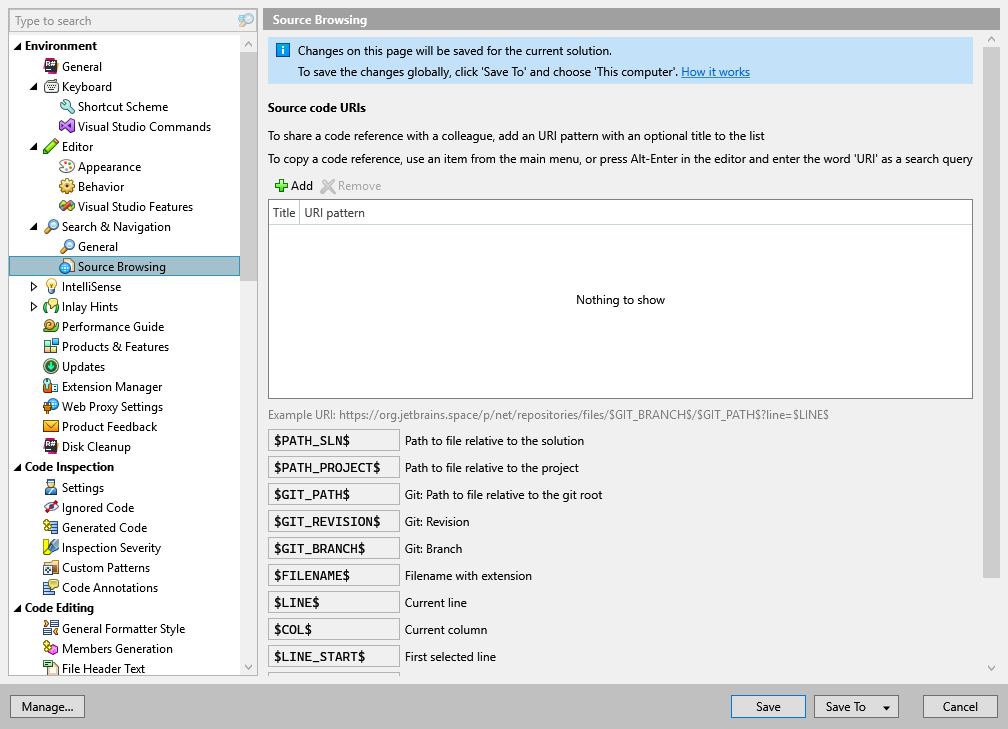Image resolution: width=1008 pixels, height=729 pixels.
Task: Collapse the Code Editing section
Action: coord(18,608)
